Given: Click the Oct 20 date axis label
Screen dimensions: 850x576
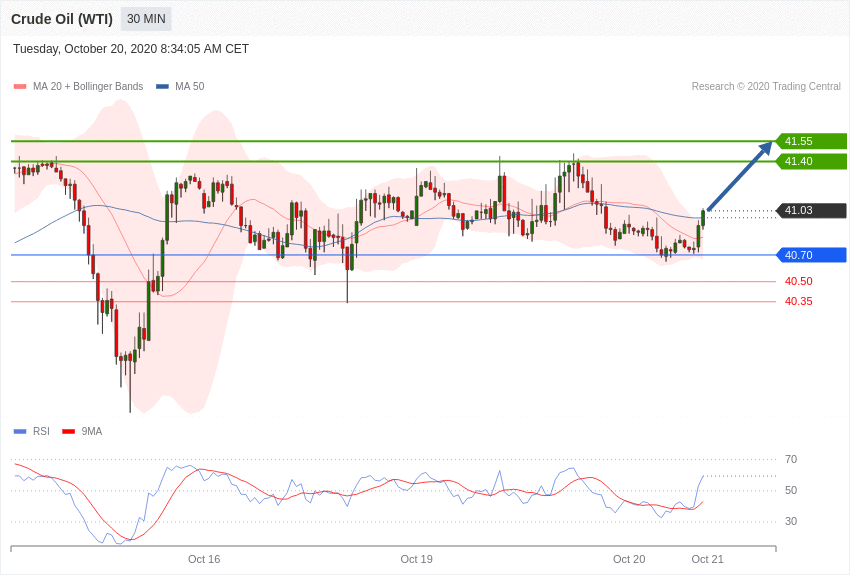Looking at the screenshot, I should 629,559.
